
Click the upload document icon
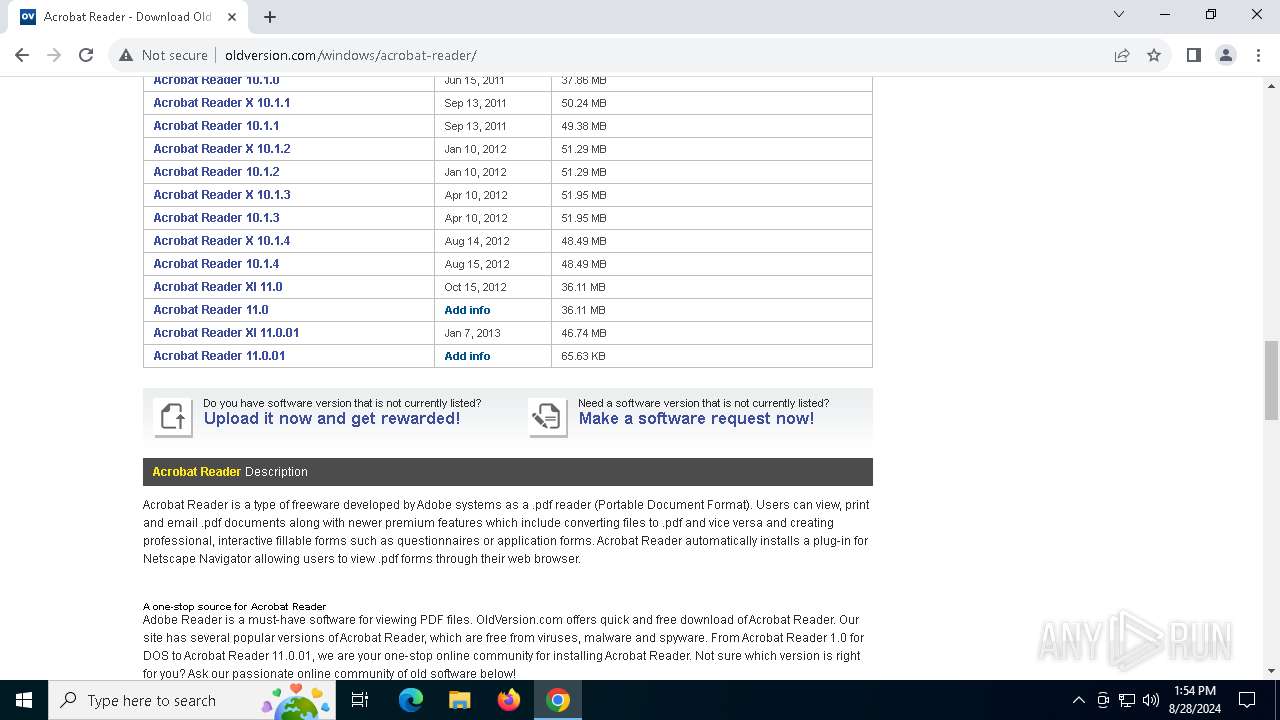click(x=173, y=417)
